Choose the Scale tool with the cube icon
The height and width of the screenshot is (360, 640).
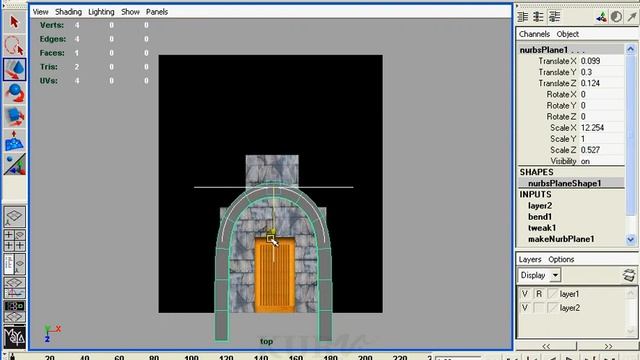pyautogui.click(x=14, y=117)
